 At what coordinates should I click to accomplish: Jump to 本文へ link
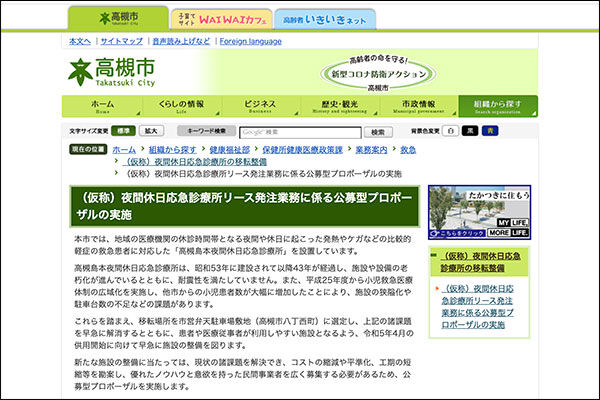(x=80, y=41)
